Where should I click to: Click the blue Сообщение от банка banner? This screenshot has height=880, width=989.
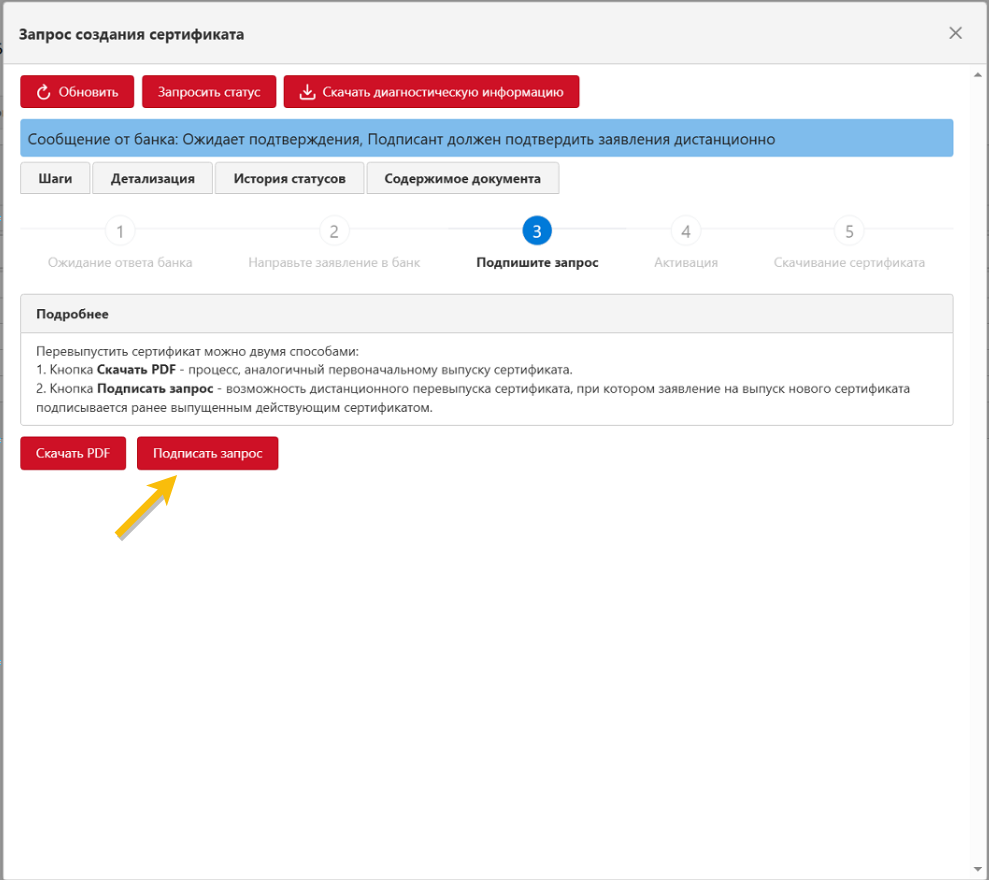point(486,139)
